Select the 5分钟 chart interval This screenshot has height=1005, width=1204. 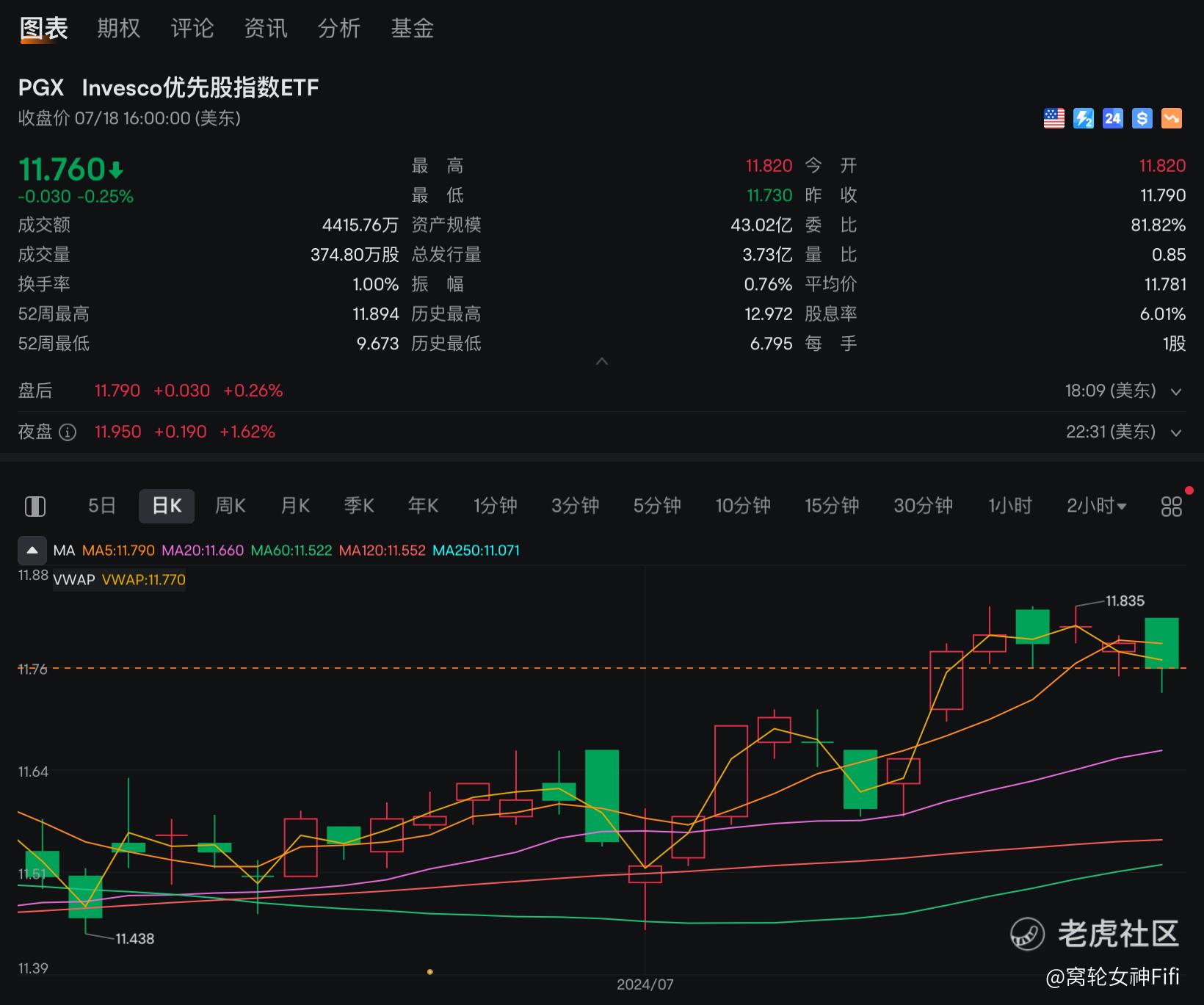(657, 506)
